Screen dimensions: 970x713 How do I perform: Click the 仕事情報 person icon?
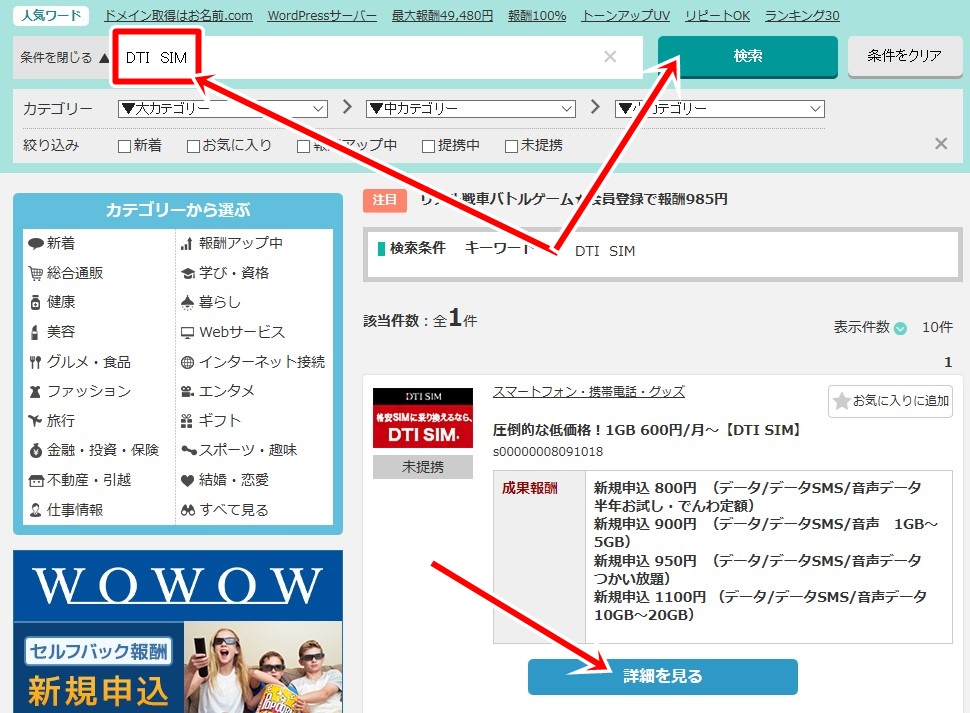coord(35,510)
